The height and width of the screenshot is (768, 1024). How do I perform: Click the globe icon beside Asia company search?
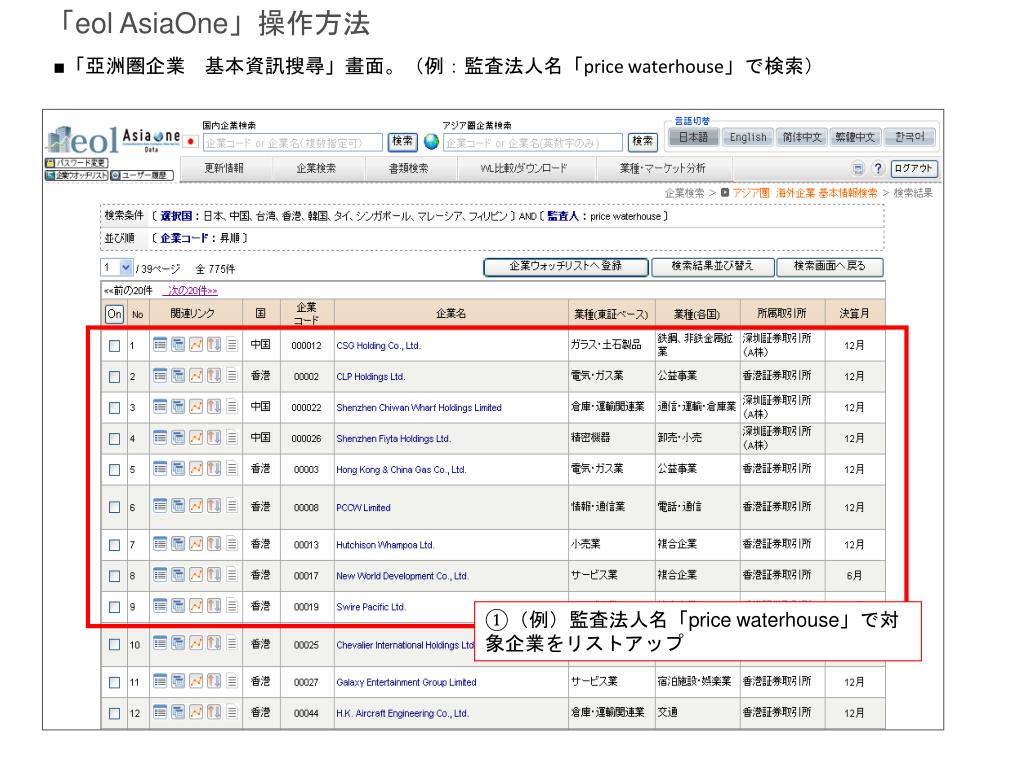432,141
